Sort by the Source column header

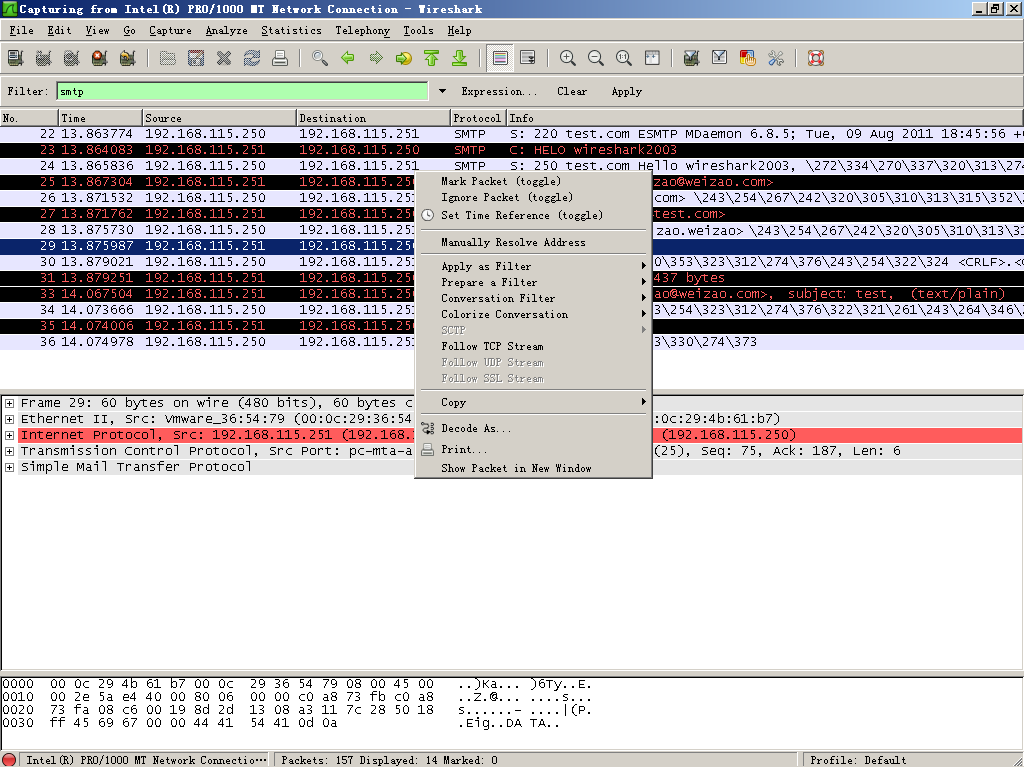(219, 118)
